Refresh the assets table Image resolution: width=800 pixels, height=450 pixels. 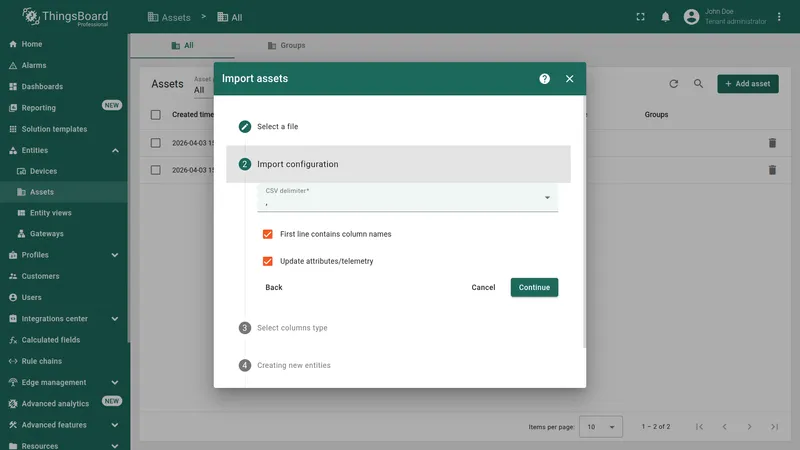coord(673,84)
